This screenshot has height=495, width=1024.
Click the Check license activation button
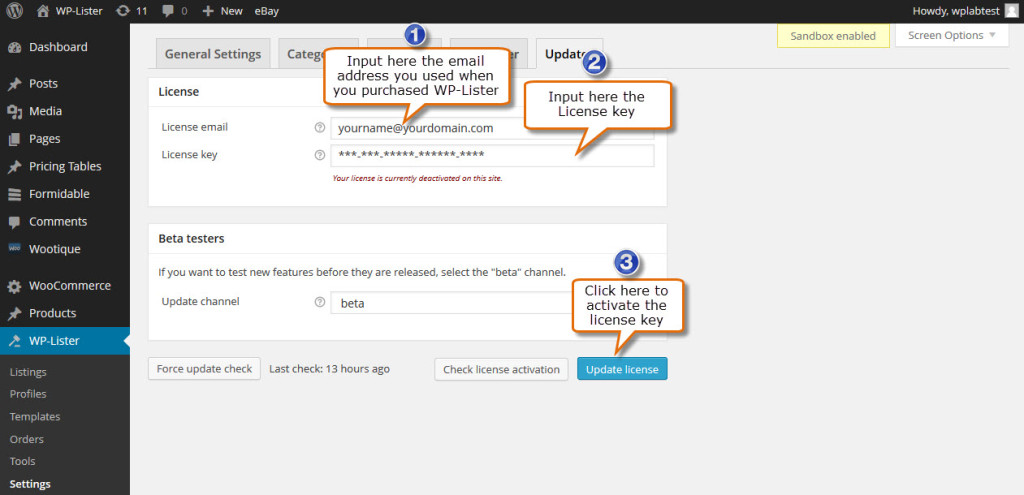click(x=501, y=369)
